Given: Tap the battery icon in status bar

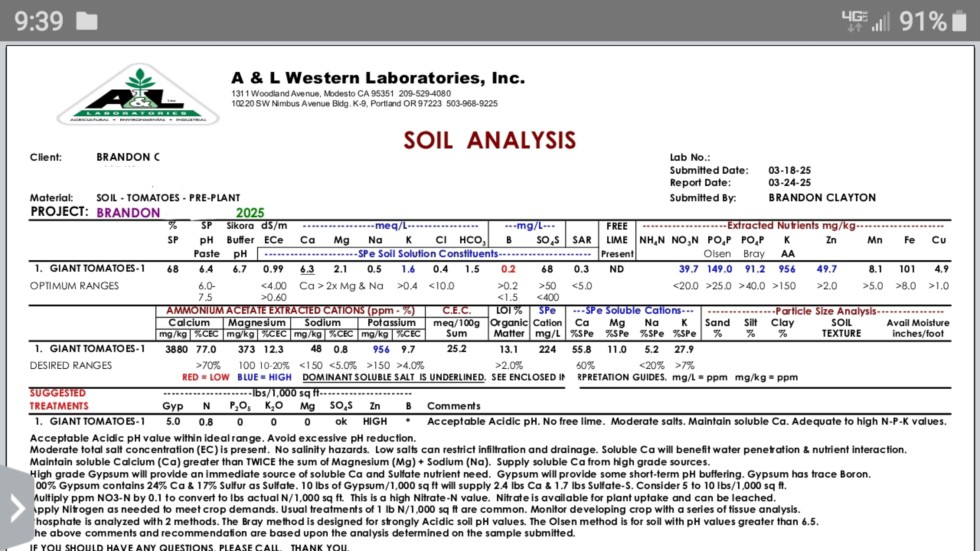Looking at the screenshot, I should click(963, 21).
